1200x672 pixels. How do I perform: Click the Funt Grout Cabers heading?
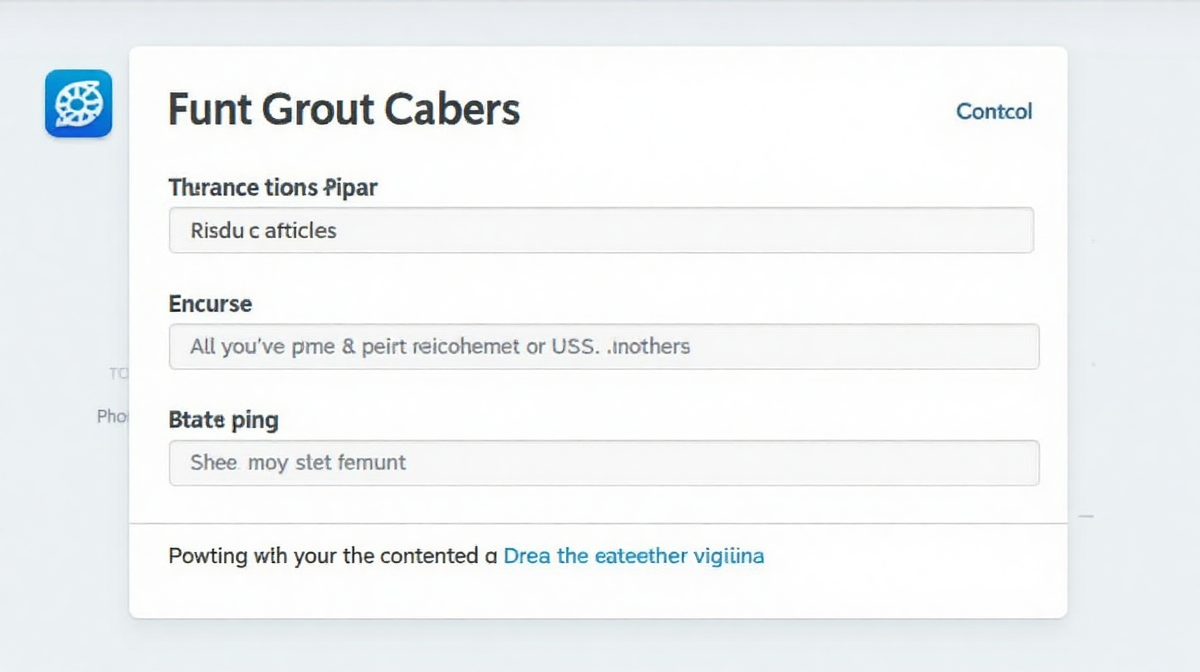(x=343, y=108)
